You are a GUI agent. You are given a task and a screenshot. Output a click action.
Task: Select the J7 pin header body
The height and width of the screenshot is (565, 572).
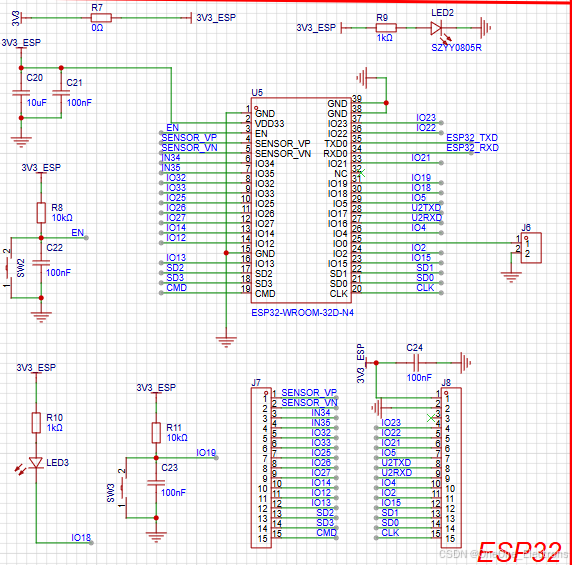point(261,468)
